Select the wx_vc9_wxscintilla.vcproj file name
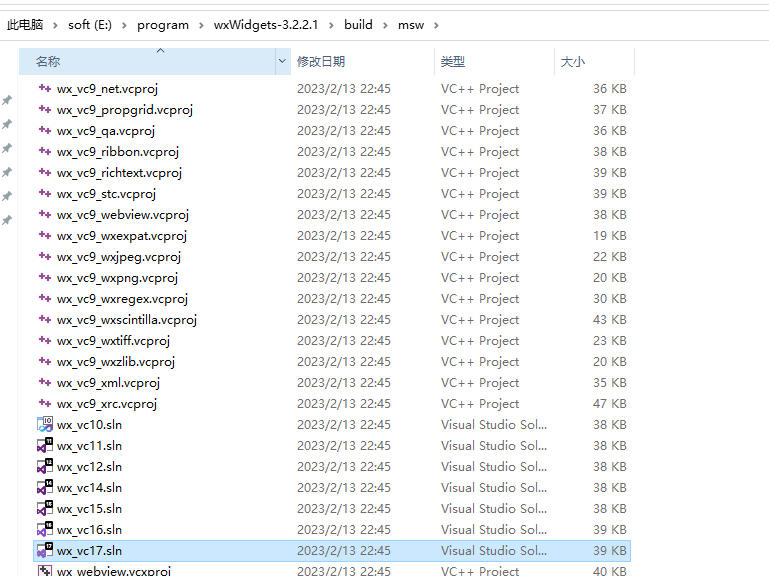This screenshot has width=769, height=576. point(127,320)
